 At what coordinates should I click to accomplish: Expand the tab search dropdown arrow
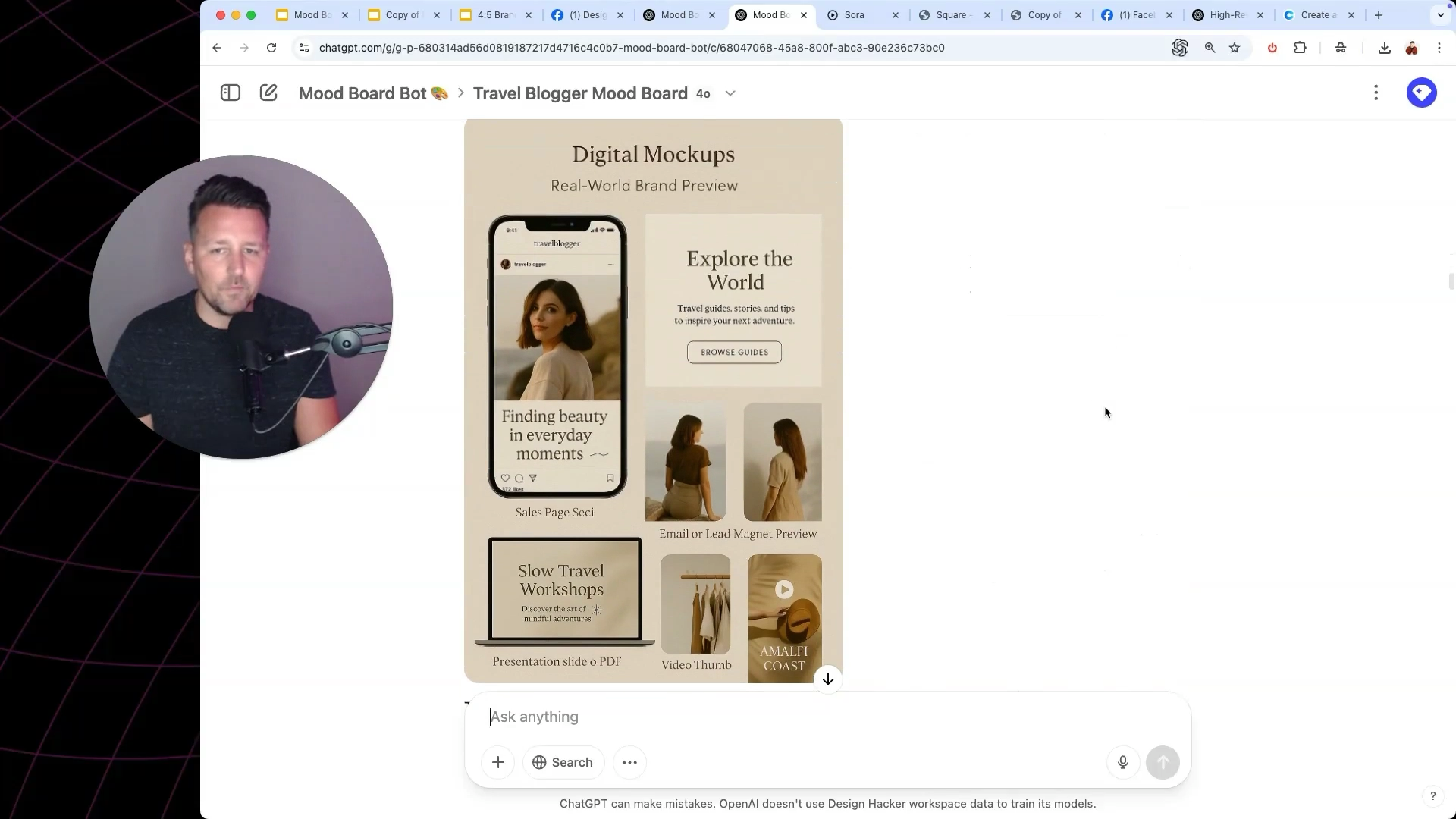pos(1440,14)
